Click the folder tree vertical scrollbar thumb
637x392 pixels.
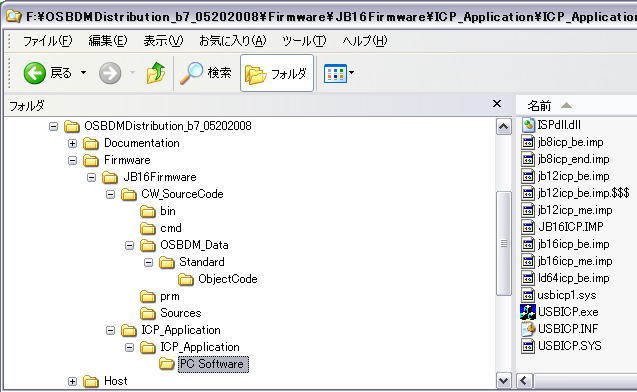click(504, 244)
